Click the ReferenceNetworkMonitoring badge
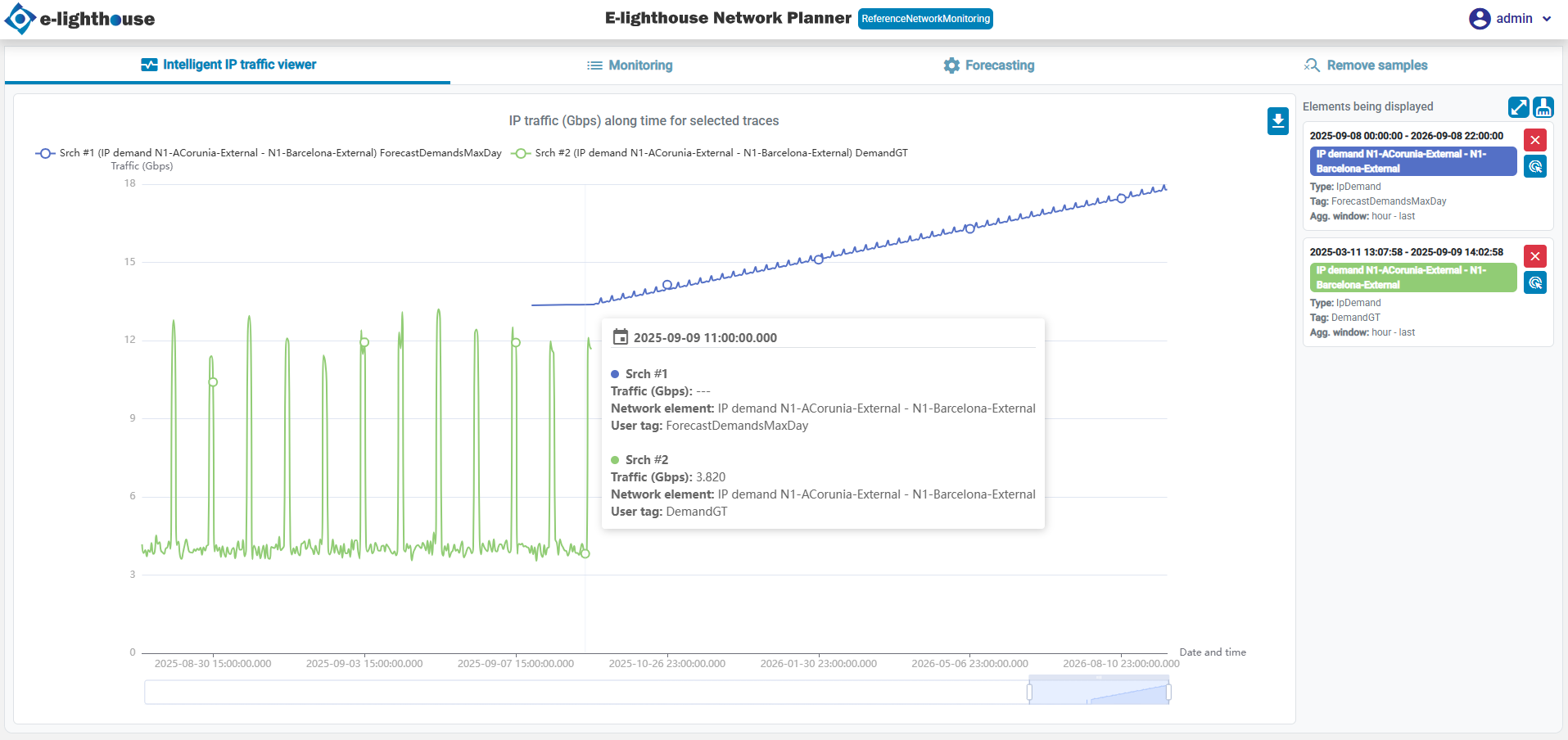The width and height of the screenshot is (1568, 740). coord(925,19)
